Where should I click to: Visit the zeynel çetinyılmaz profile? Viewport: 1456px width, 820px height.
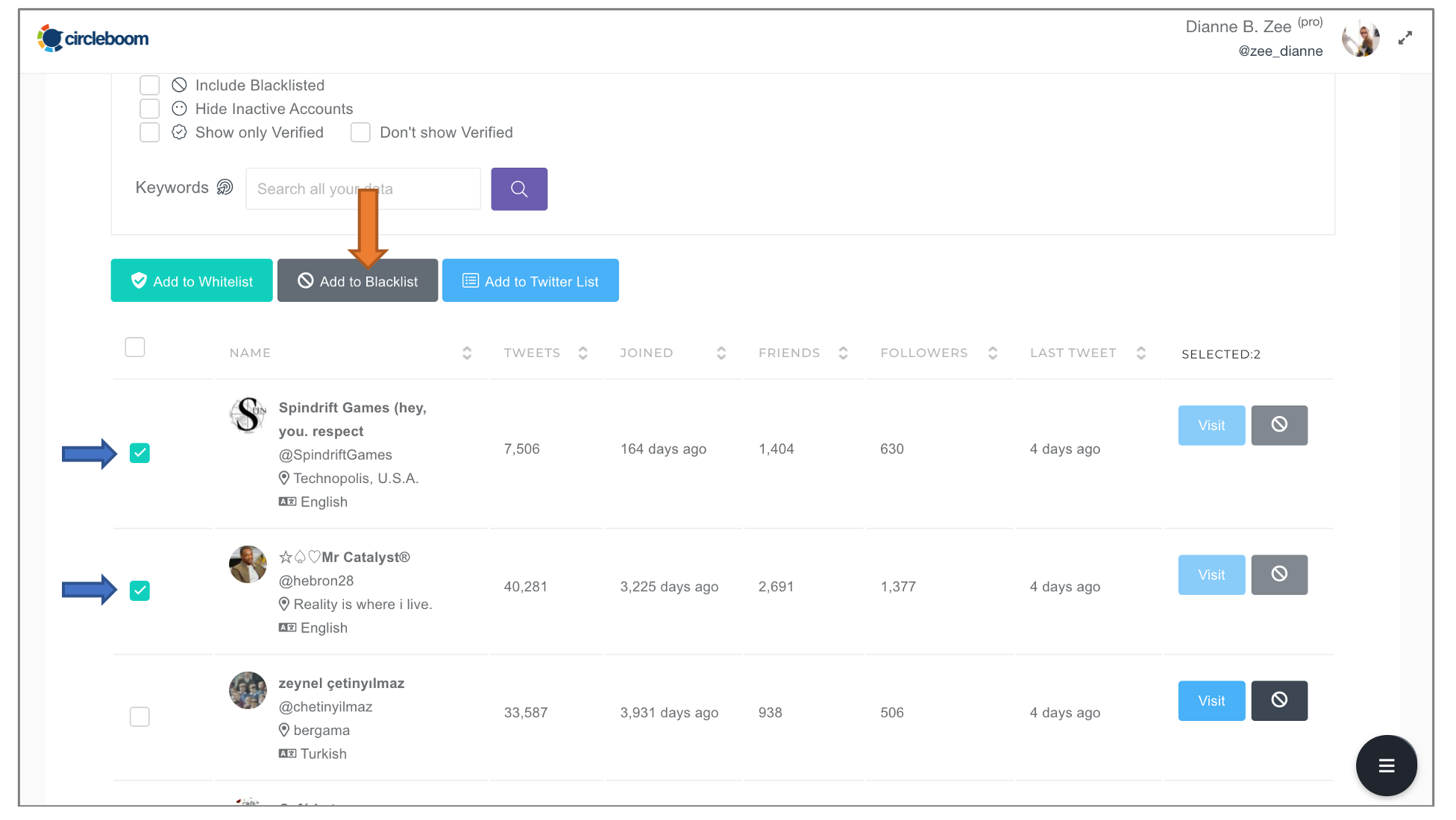coord(1211,700)
